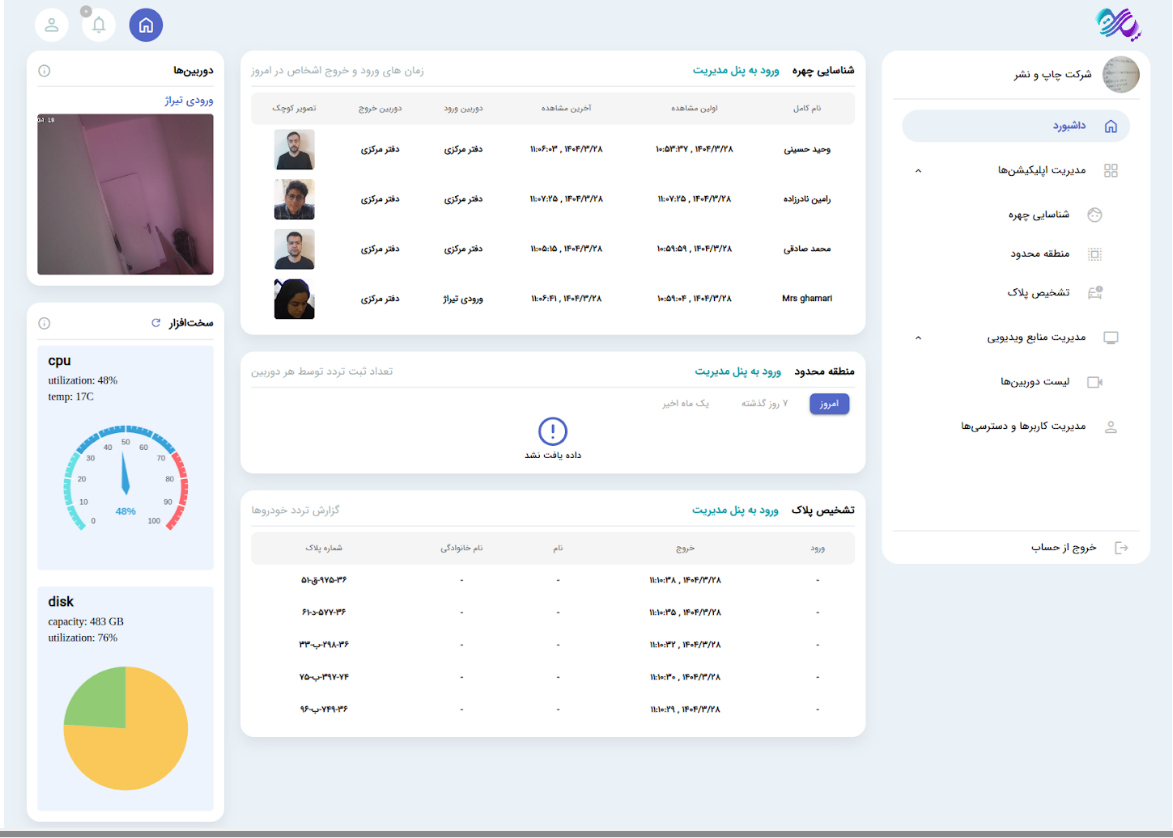Click the company avatar image in sidebar
The width and height of the screenshot is (1173, 838).
pos(1120,75)
